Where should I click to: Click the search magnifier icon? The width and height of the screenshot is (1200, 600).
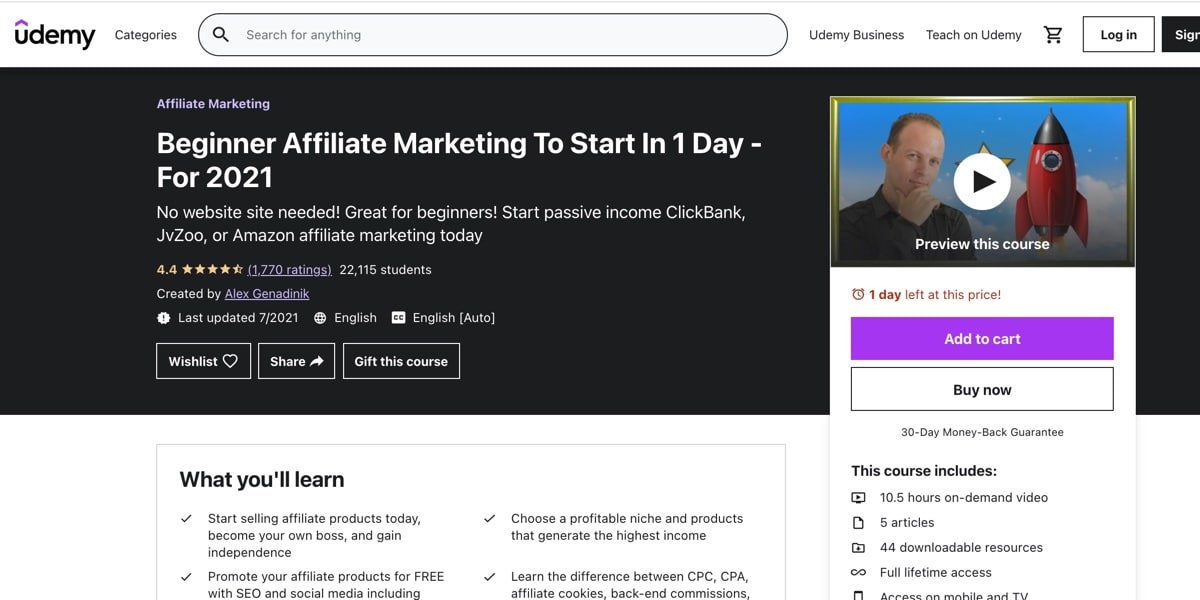[221, 35]
